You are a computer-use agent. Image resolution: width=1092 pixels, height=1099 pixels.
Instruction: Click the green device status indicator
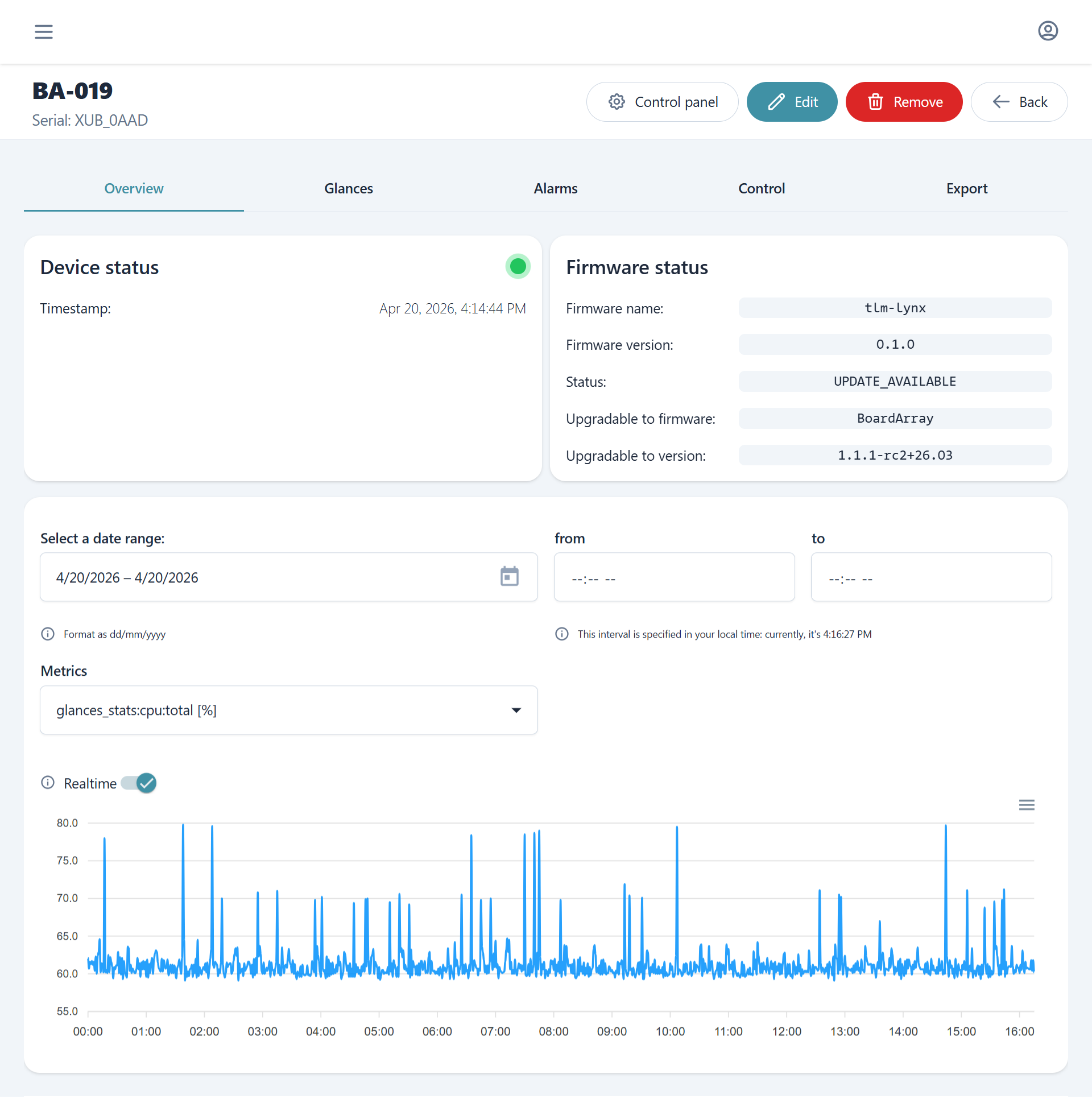click(x=518, y=266)
